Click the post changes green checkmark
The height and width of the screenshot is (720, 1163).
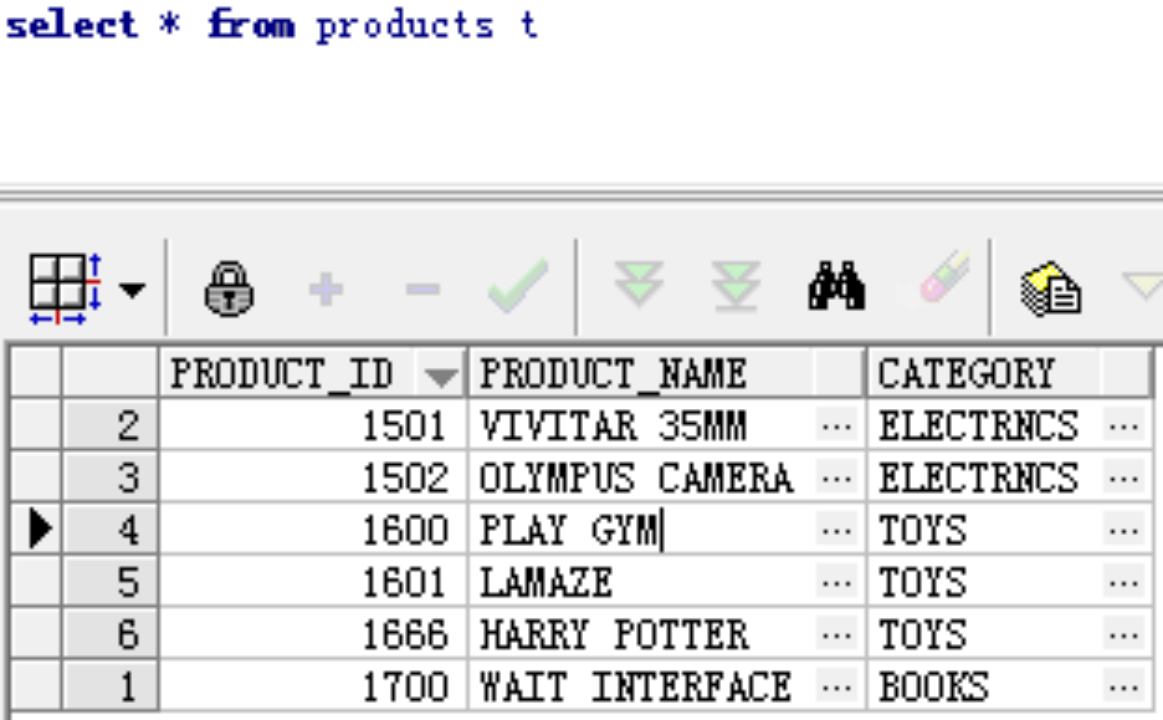click(518, 285)
